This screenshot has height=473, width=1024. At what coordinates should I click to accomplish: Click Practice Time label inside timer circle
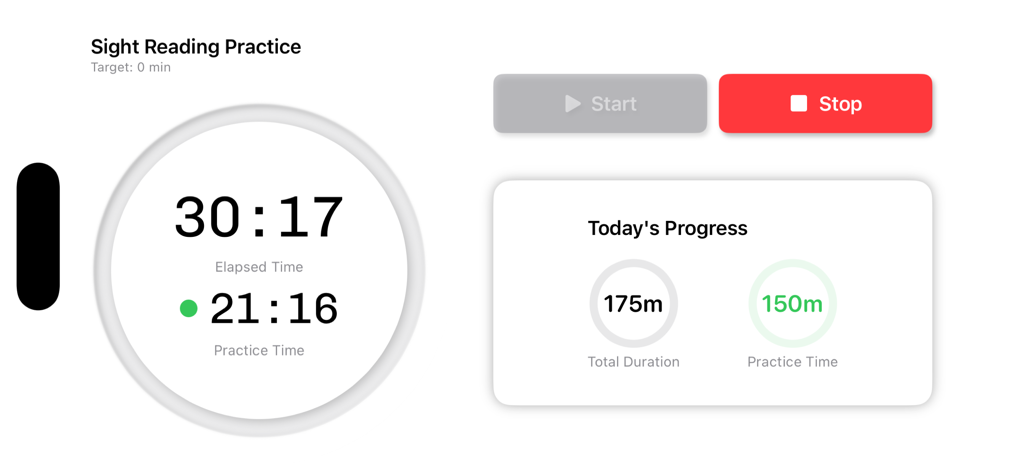pyautogui.click(x=259, y=351)
